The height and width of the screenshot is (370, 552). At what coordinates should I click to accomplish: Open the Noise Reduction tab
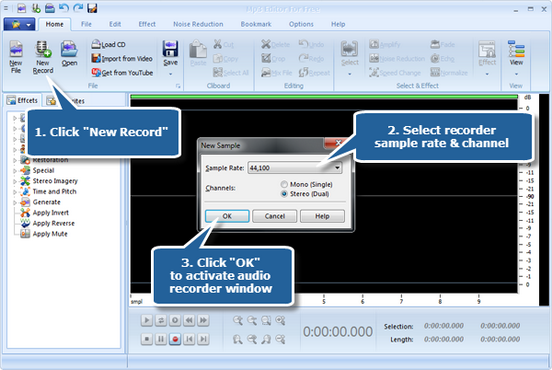coord(198,24)
